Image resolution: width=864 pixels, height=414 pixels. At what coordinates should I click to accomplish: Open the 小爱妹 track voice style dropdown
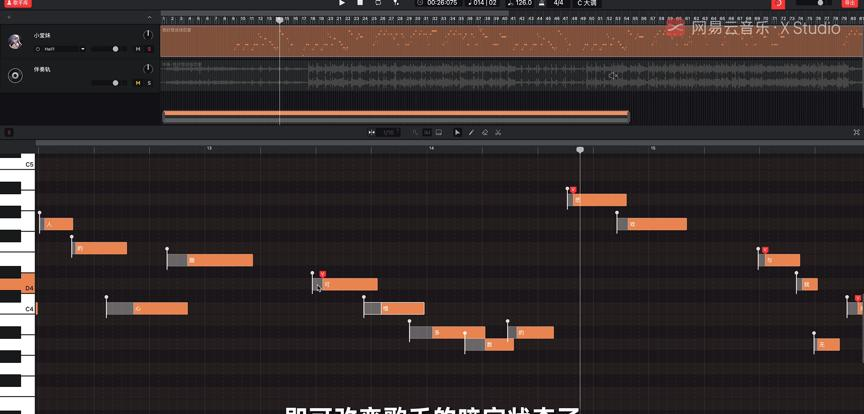[61, 49]
